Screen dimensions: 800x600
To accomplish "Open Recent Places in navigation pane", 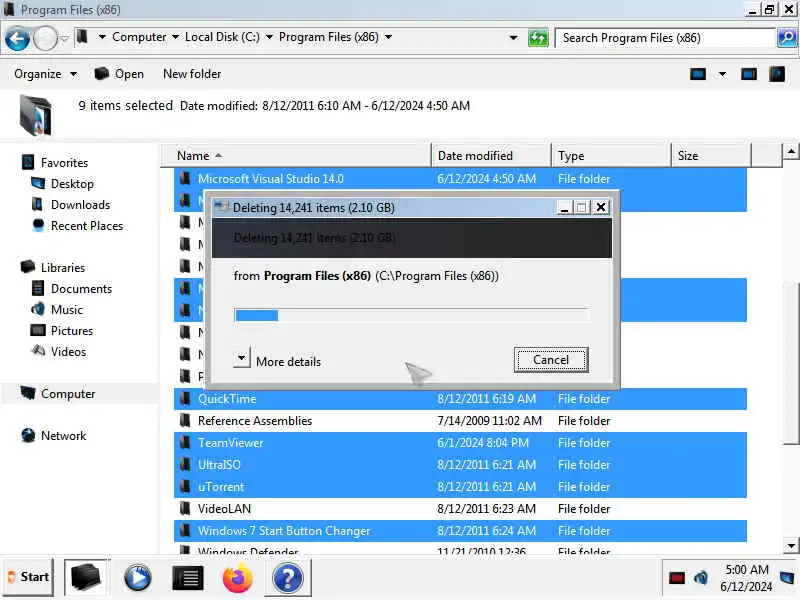I will pos(87,226).
